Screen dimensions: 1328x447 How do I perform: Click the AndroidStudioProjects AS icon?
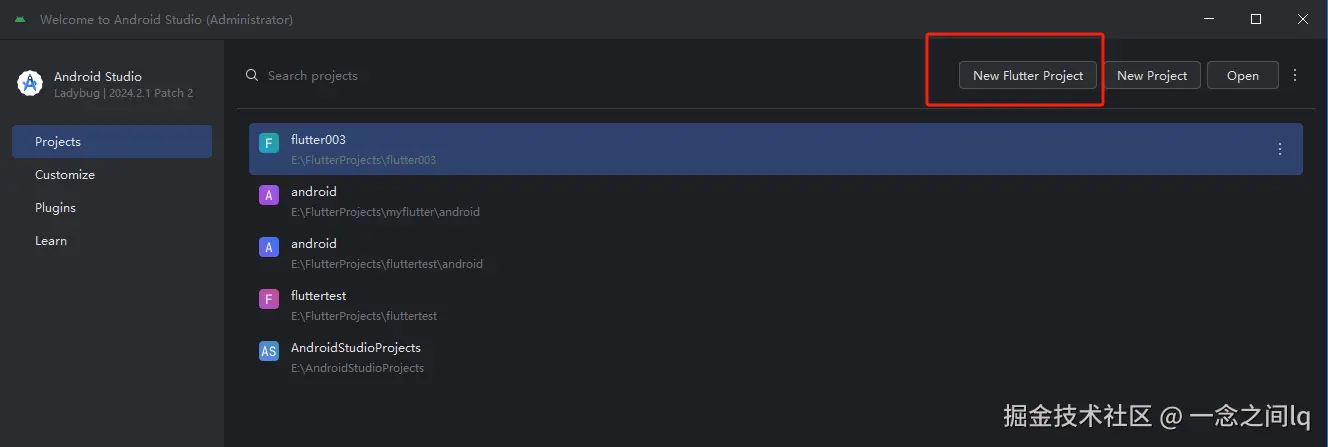268,351
